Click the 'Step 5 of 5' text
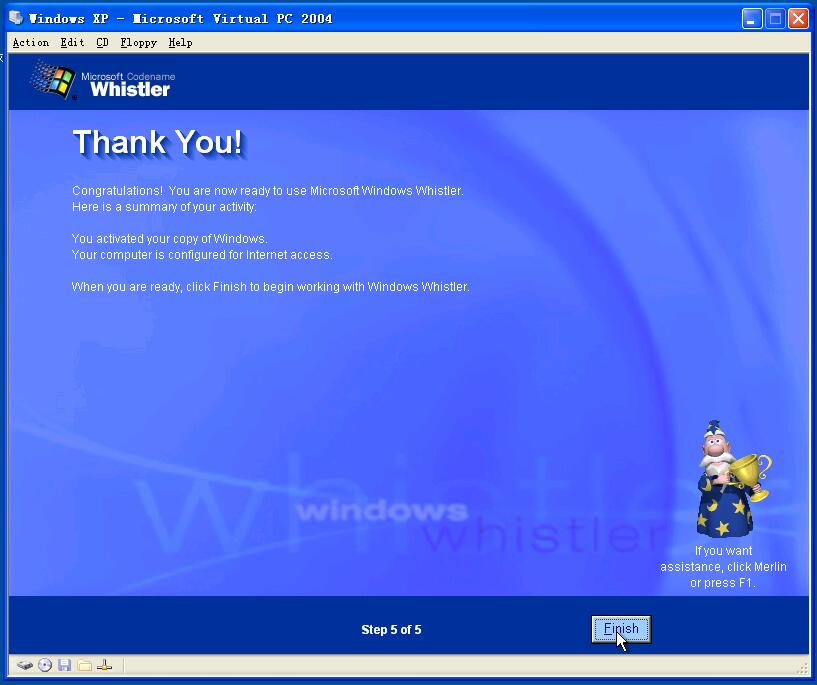 (391, 630)
